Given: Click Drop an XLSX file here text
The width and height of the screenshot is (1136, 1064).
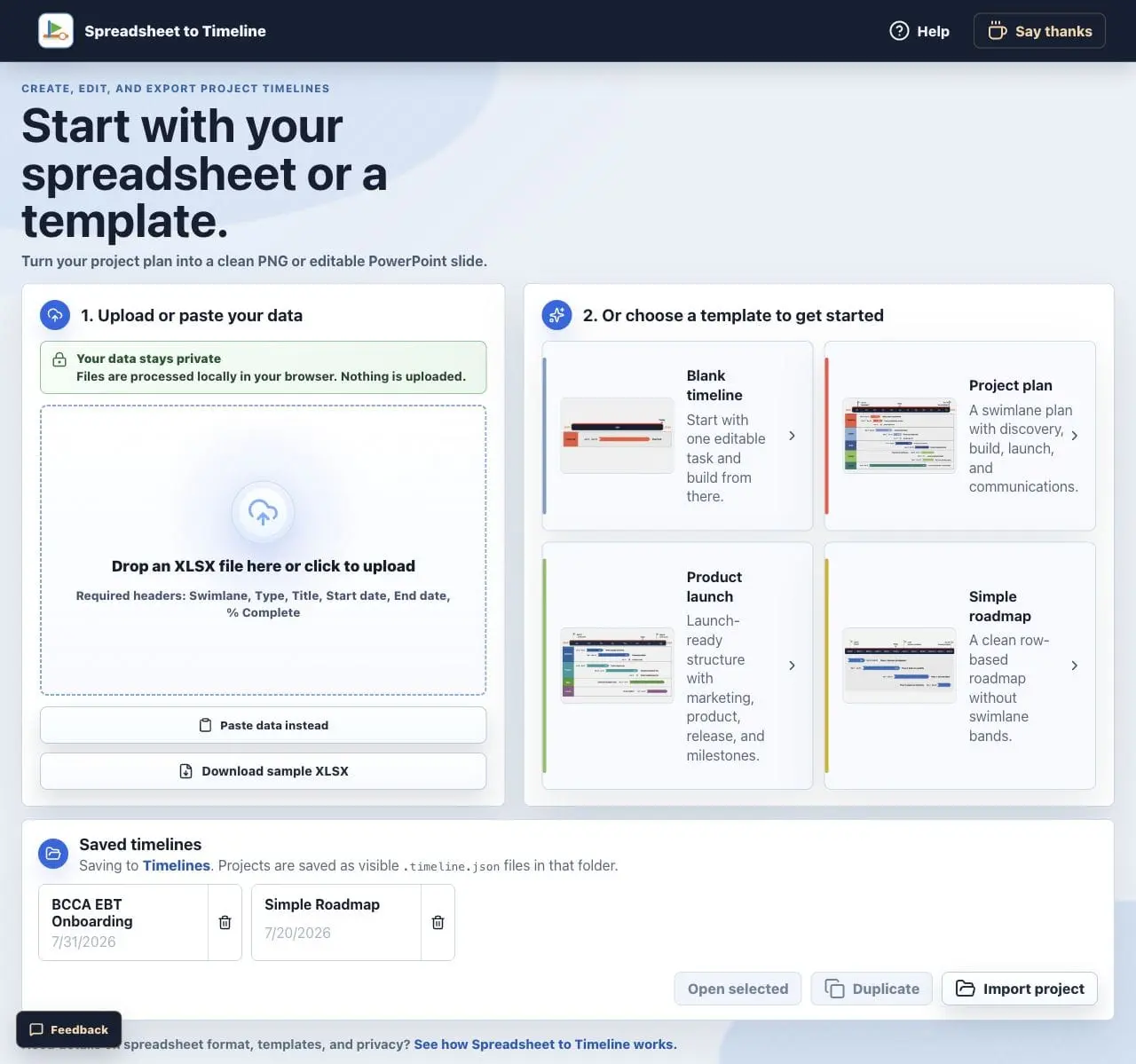Looking at the screenshot, I should point(263,566).
